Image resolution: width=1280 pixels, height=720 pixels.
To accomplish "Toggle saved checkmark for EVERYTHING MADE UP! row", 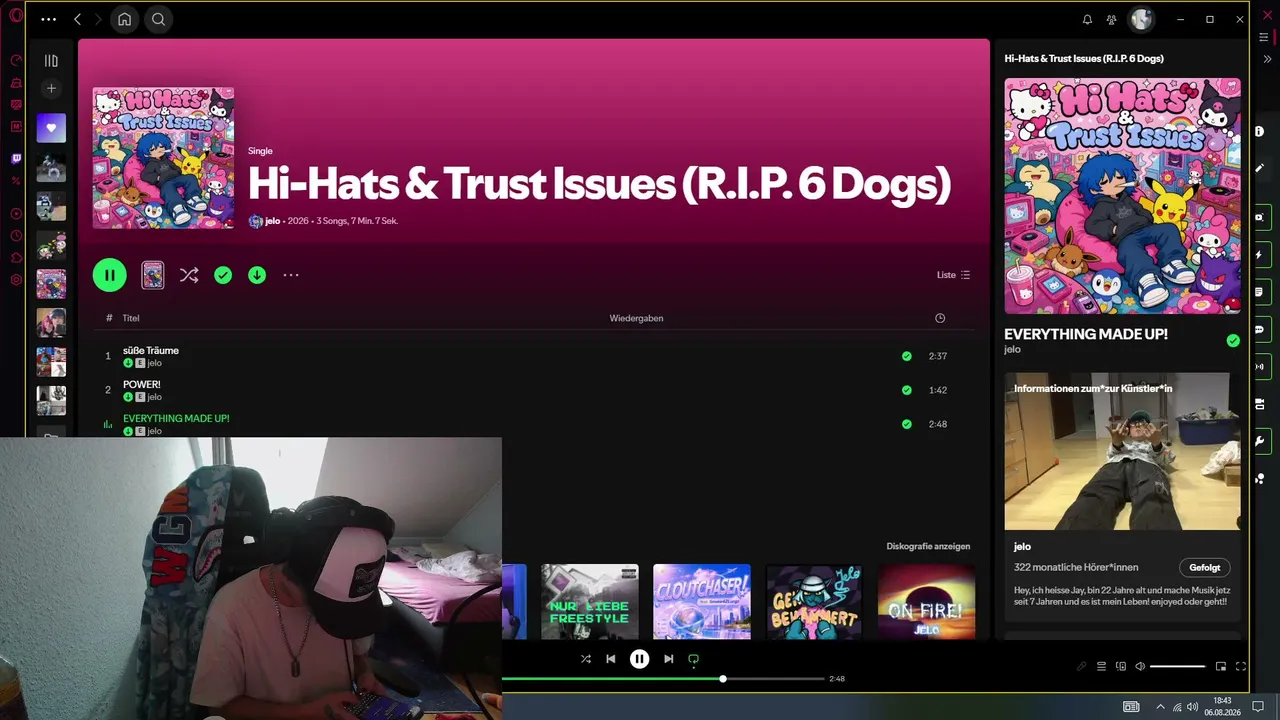I will (906, 424).
